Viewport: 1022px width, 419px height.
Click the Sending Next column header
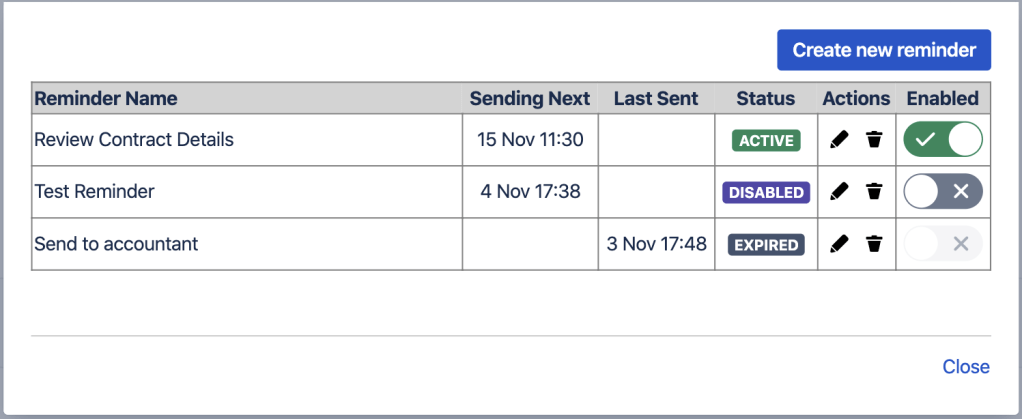pyautogui.click(x=530, y=98)
